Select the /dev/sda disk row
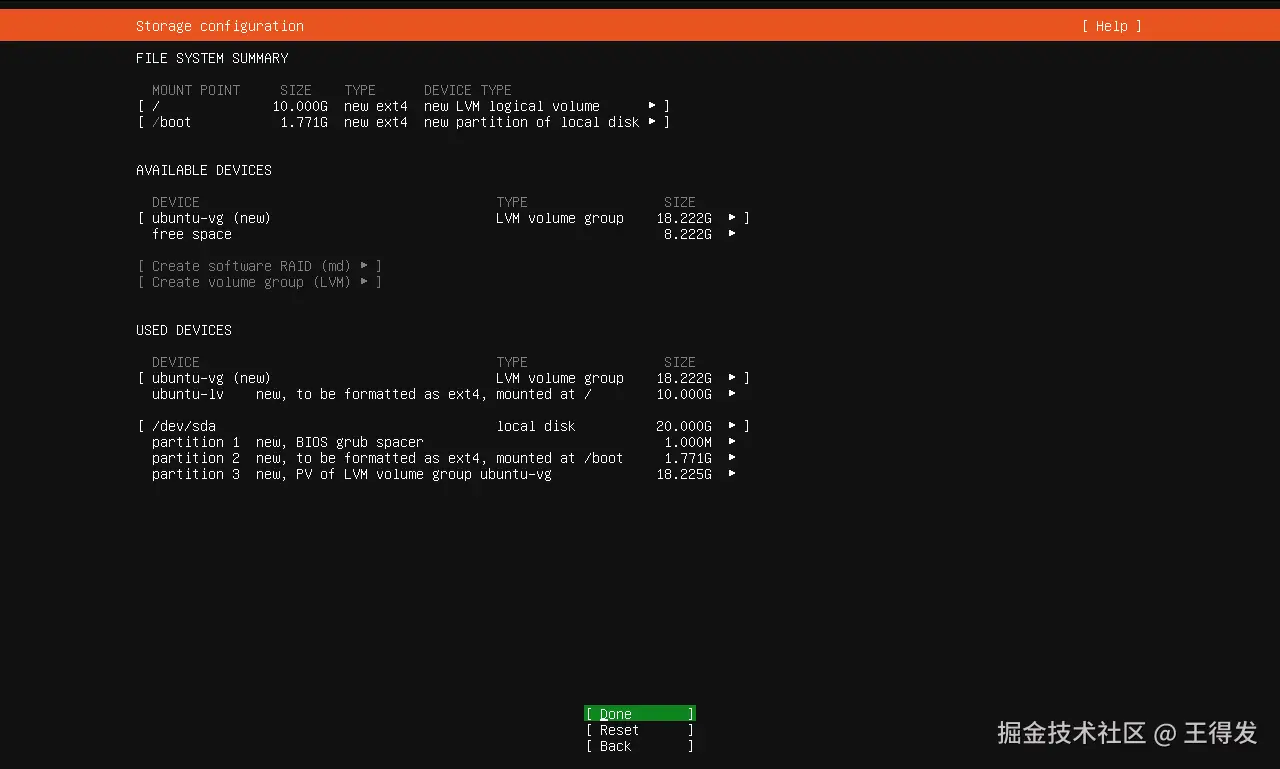 (444, 426)
